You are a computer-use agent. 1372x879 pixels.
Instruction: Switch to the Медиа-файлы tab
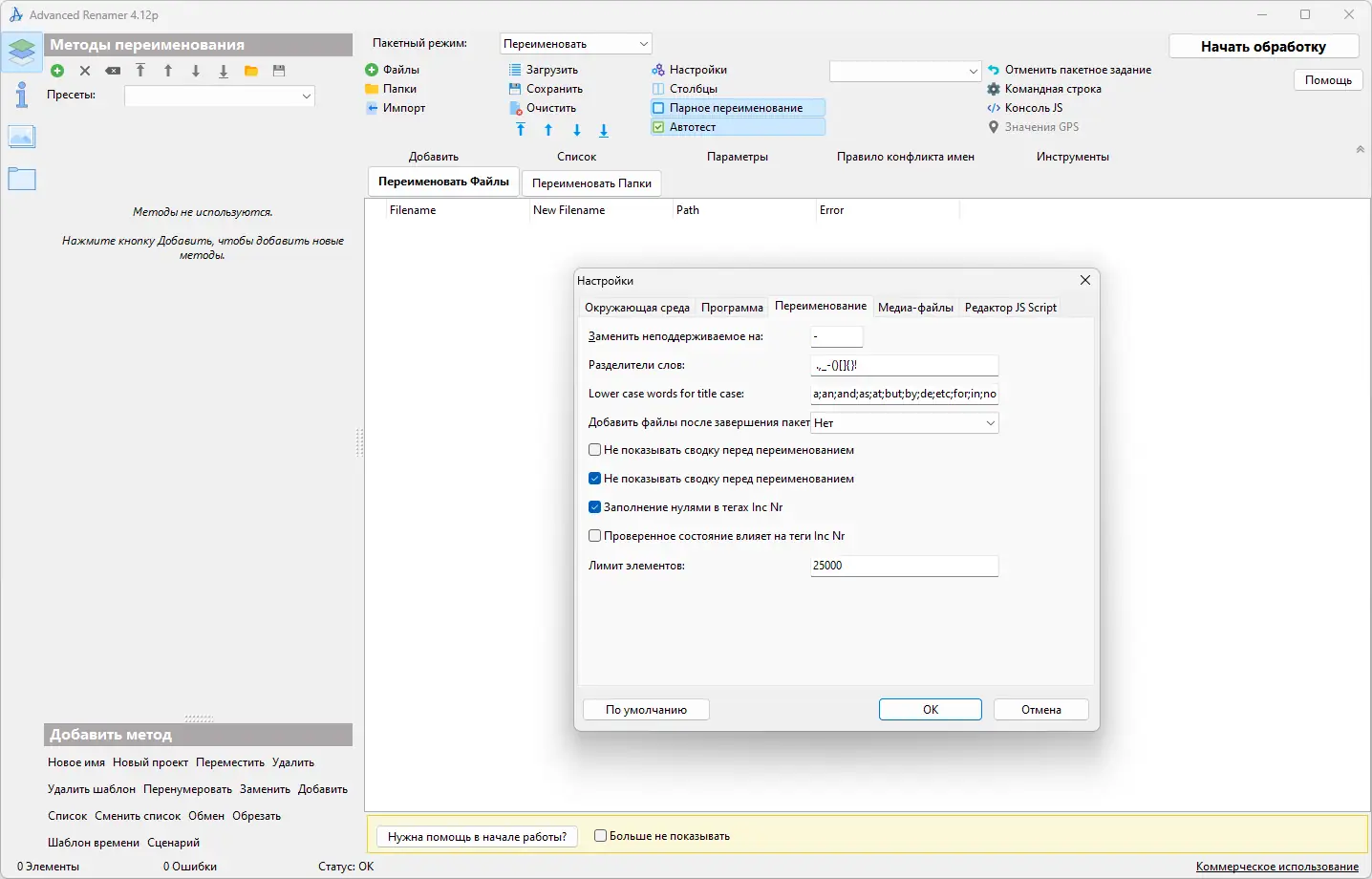(915, 308)
